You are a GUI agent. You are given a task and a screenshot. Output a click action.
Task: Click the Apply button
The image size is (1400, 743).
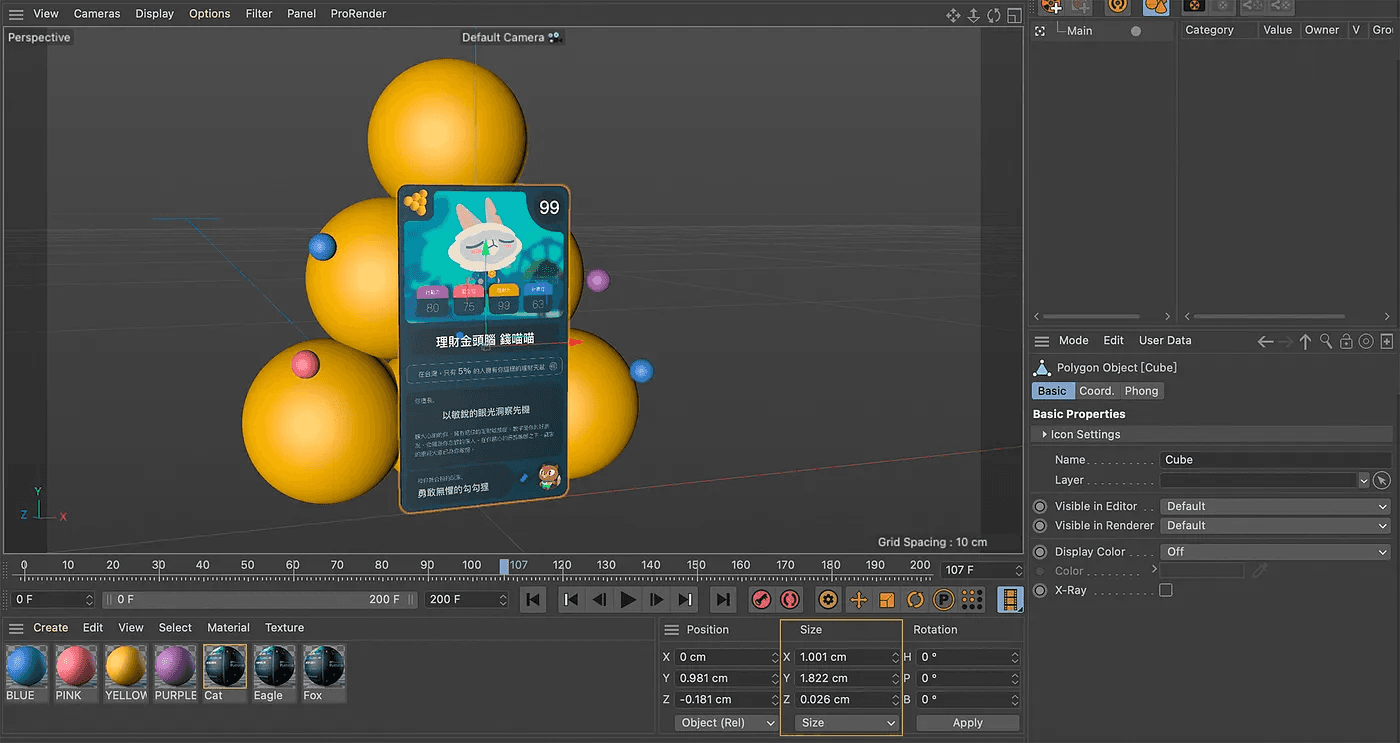click(x=967, y=723)
